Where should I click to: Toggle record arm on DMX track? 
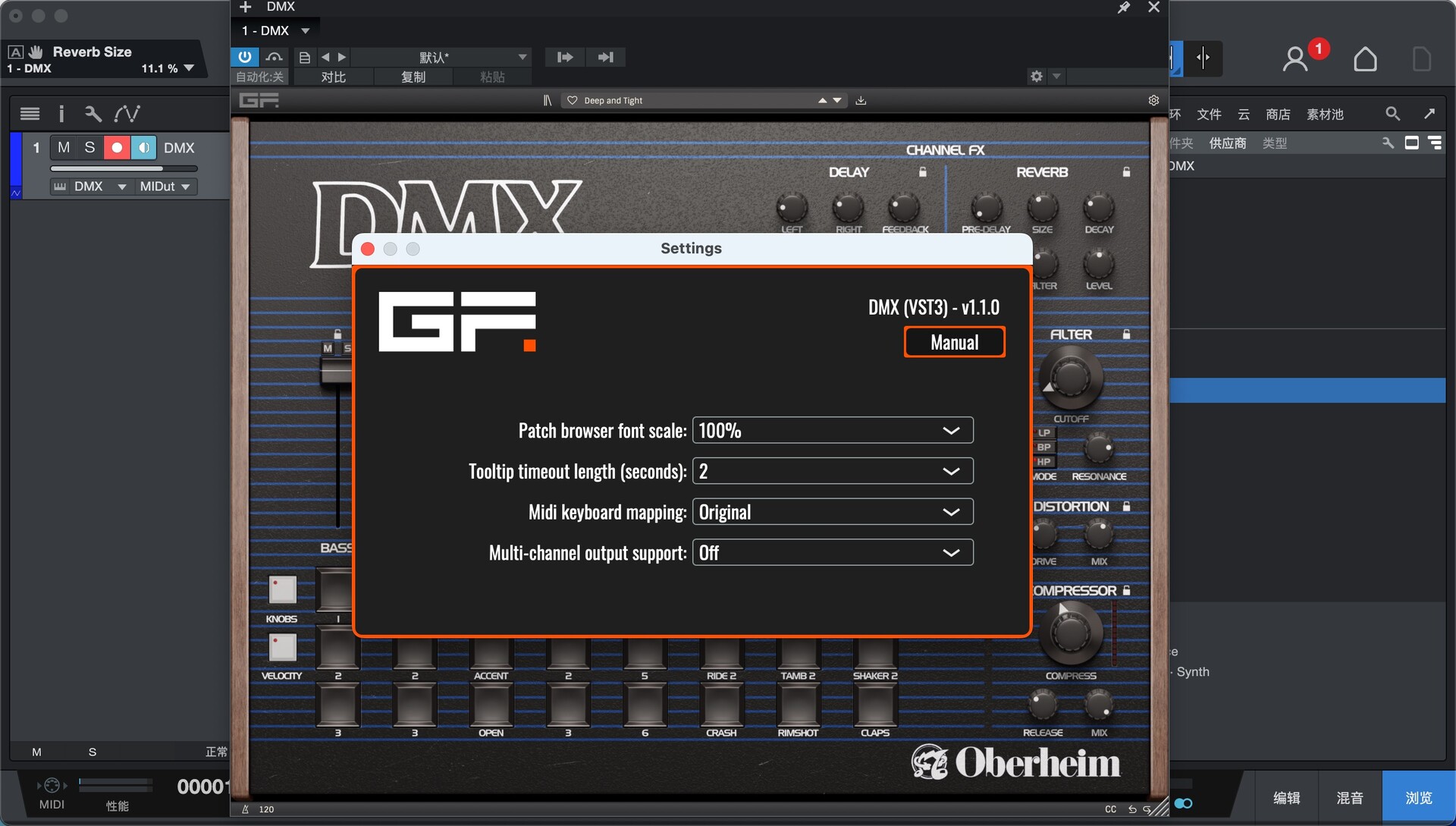(117, 147)
